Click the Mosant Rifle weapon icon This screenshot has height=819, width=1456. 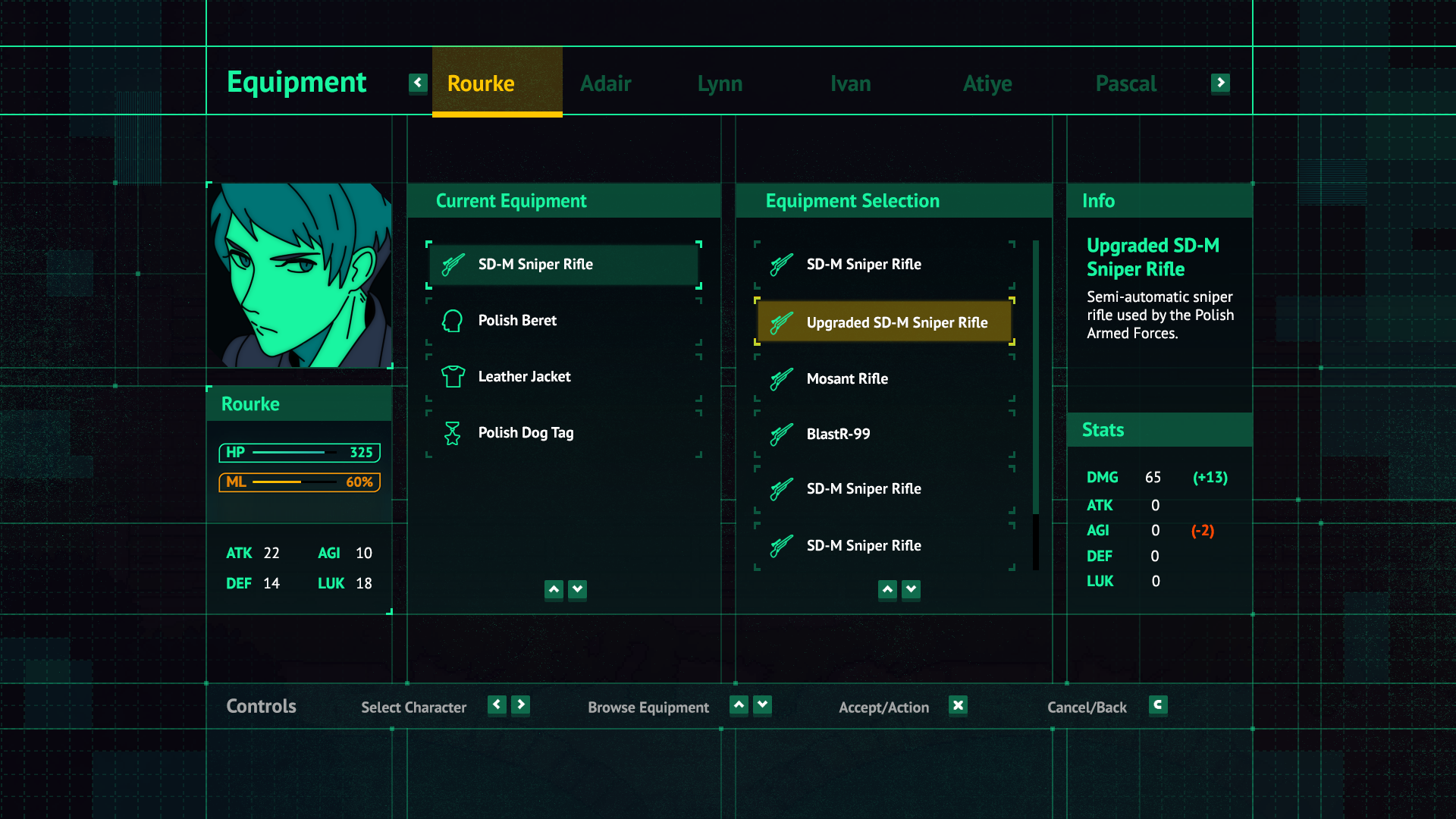pyautogui.click(x=781, y=378)
